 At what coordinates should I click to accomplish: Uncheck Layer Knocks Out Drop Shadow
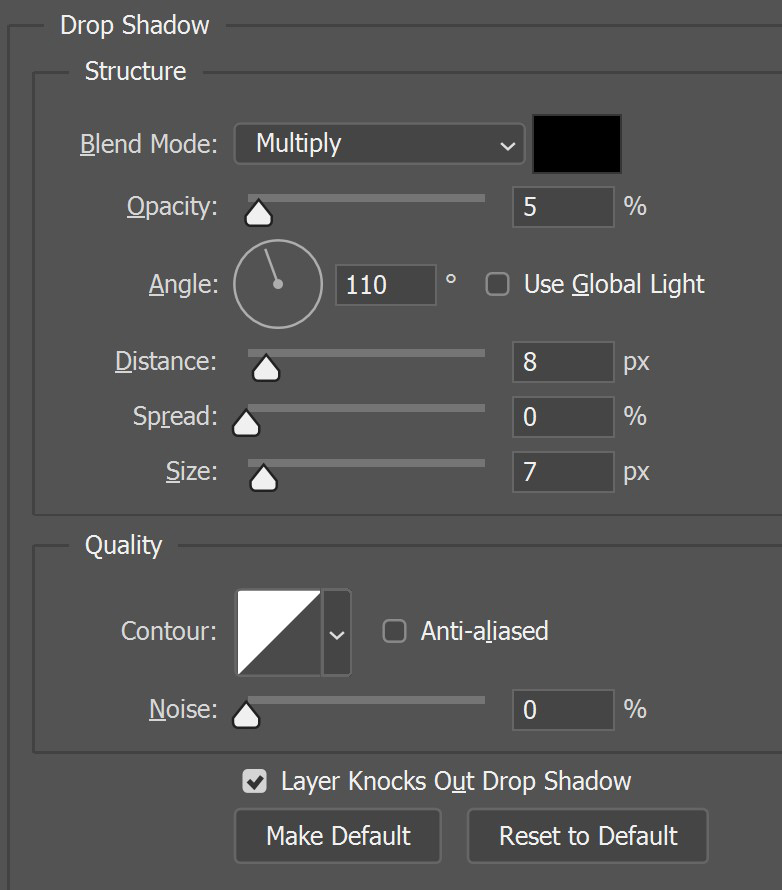254,781
